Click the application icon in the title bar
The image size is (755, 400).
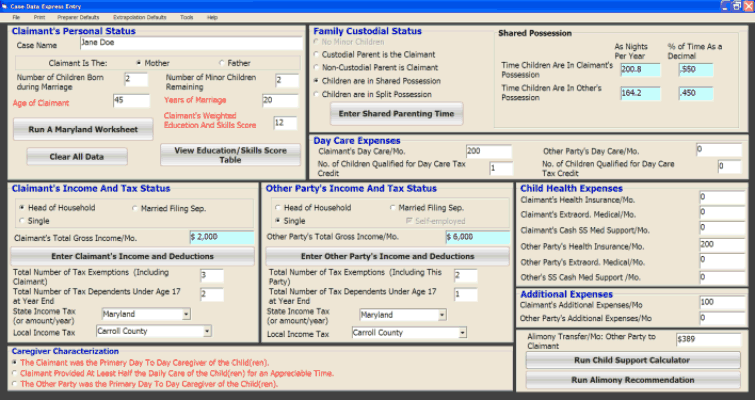click(x=5, y=5)
